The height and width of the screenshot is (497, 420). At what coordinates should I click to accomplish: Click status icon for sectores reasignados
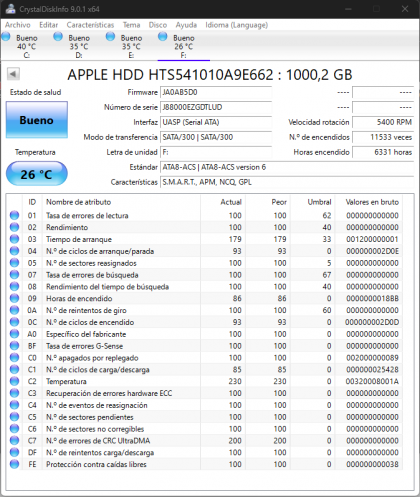pyautogui.click(x=14, y=263)
